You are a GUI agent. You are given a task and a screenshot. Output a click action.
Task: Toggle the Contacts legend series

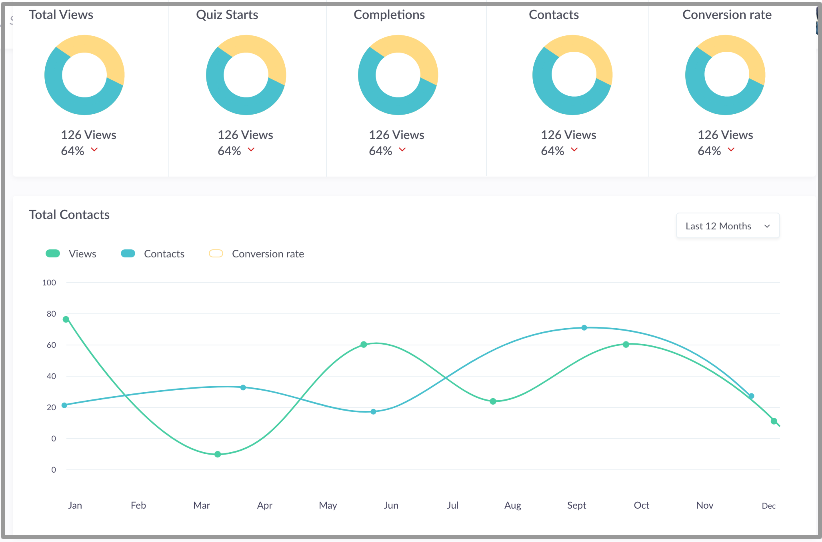(x=153, y=254)
